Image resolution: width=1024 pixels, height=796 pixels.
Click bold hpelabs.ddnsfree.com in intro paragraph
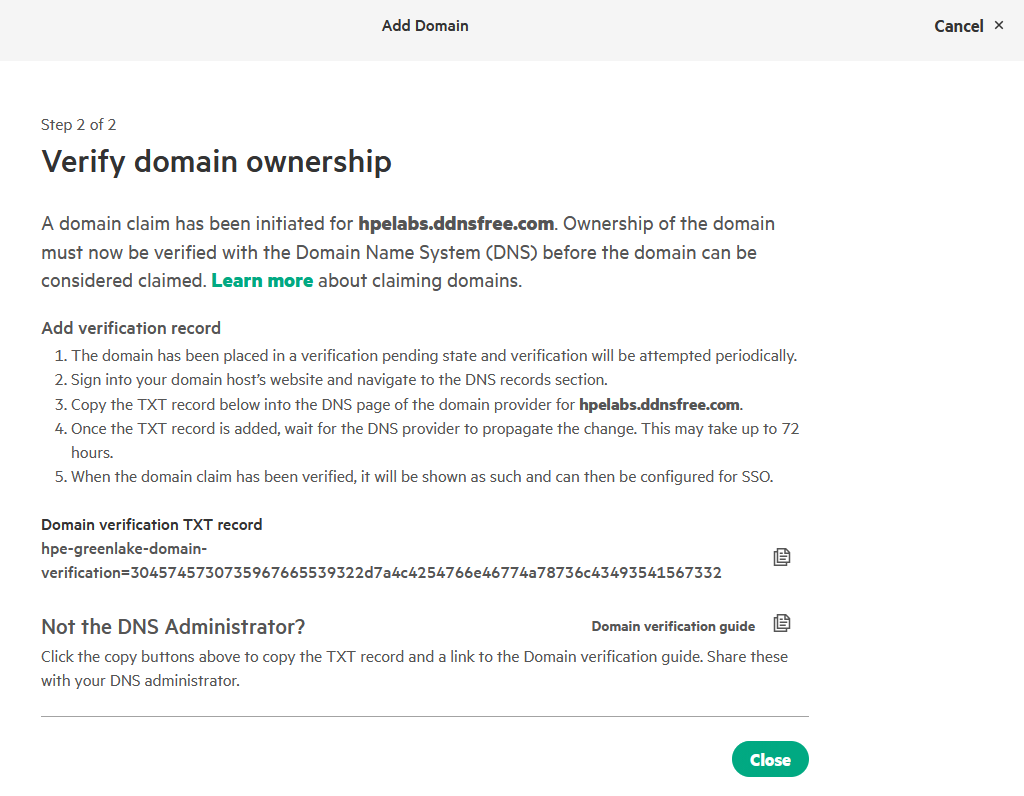point(454,223)
